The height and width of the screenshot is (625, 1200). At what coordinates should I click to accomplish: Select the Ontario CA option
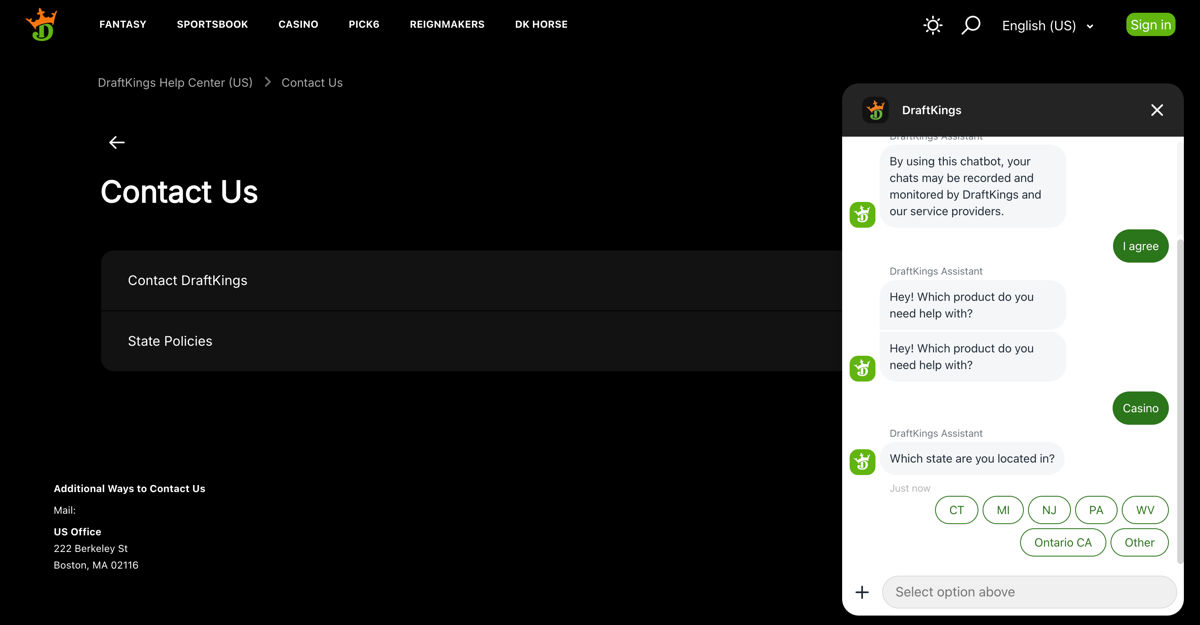[x=1063, y=542]
